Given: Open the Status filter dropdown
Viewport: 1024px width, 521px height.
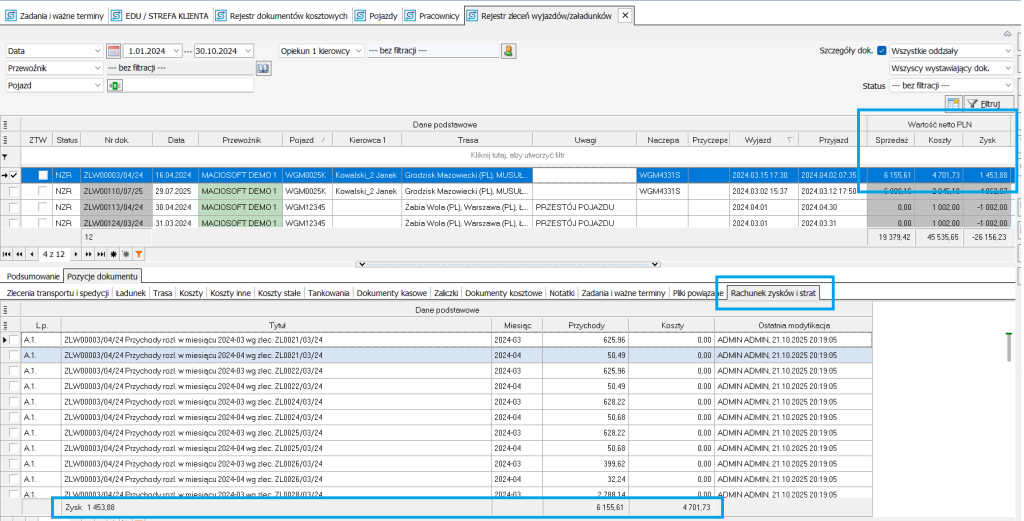Looking at the screenshot, I should [1006, 86].
